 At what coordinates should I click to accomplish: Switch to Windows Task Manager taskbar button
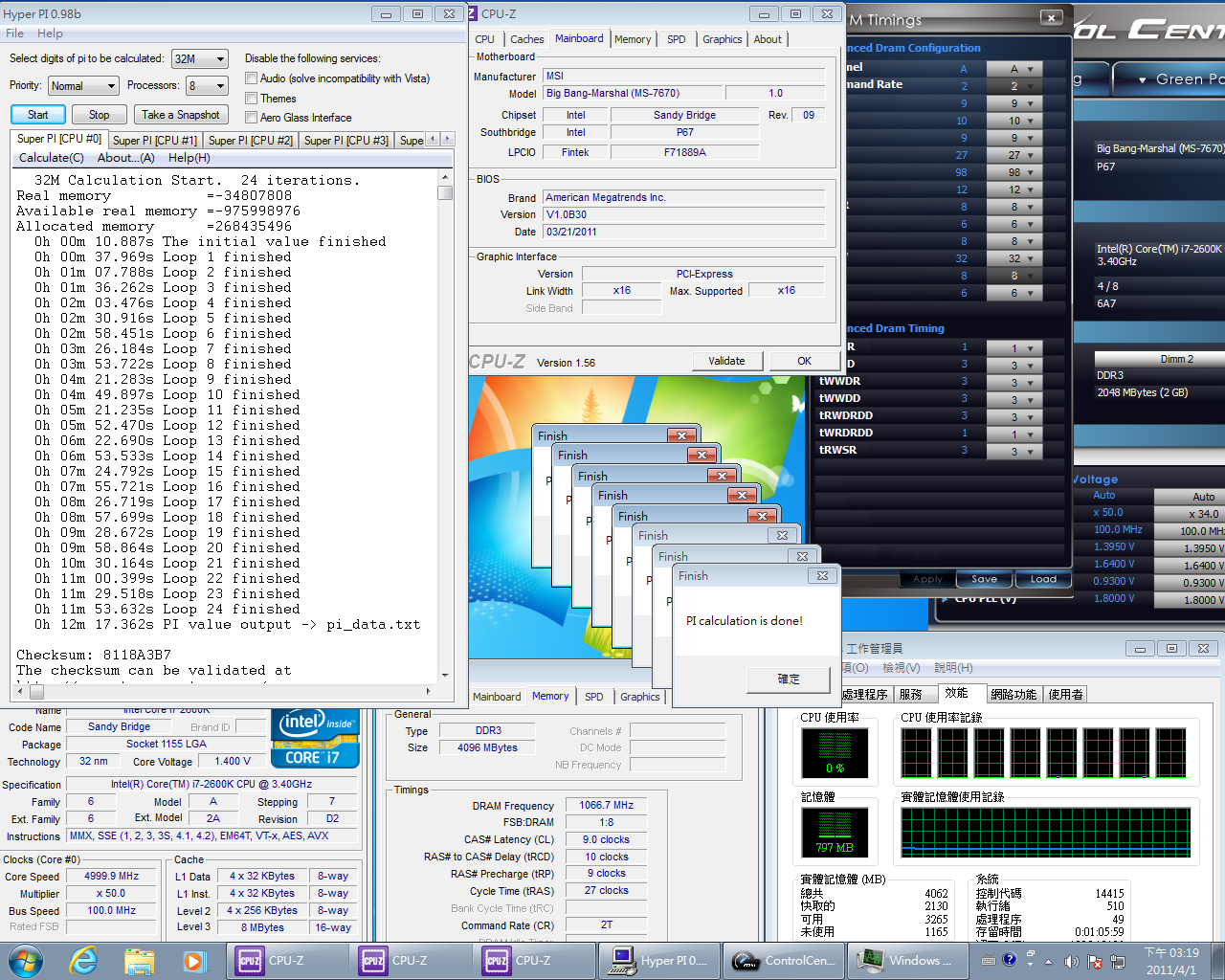click(x=907, y=960)
